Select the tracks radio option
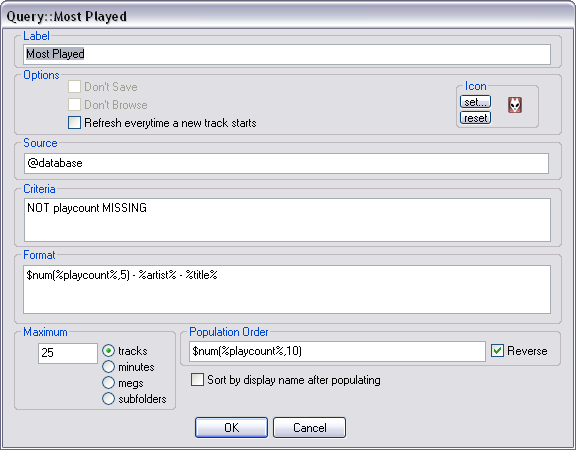The image size is (576, 450). [108, 351]
